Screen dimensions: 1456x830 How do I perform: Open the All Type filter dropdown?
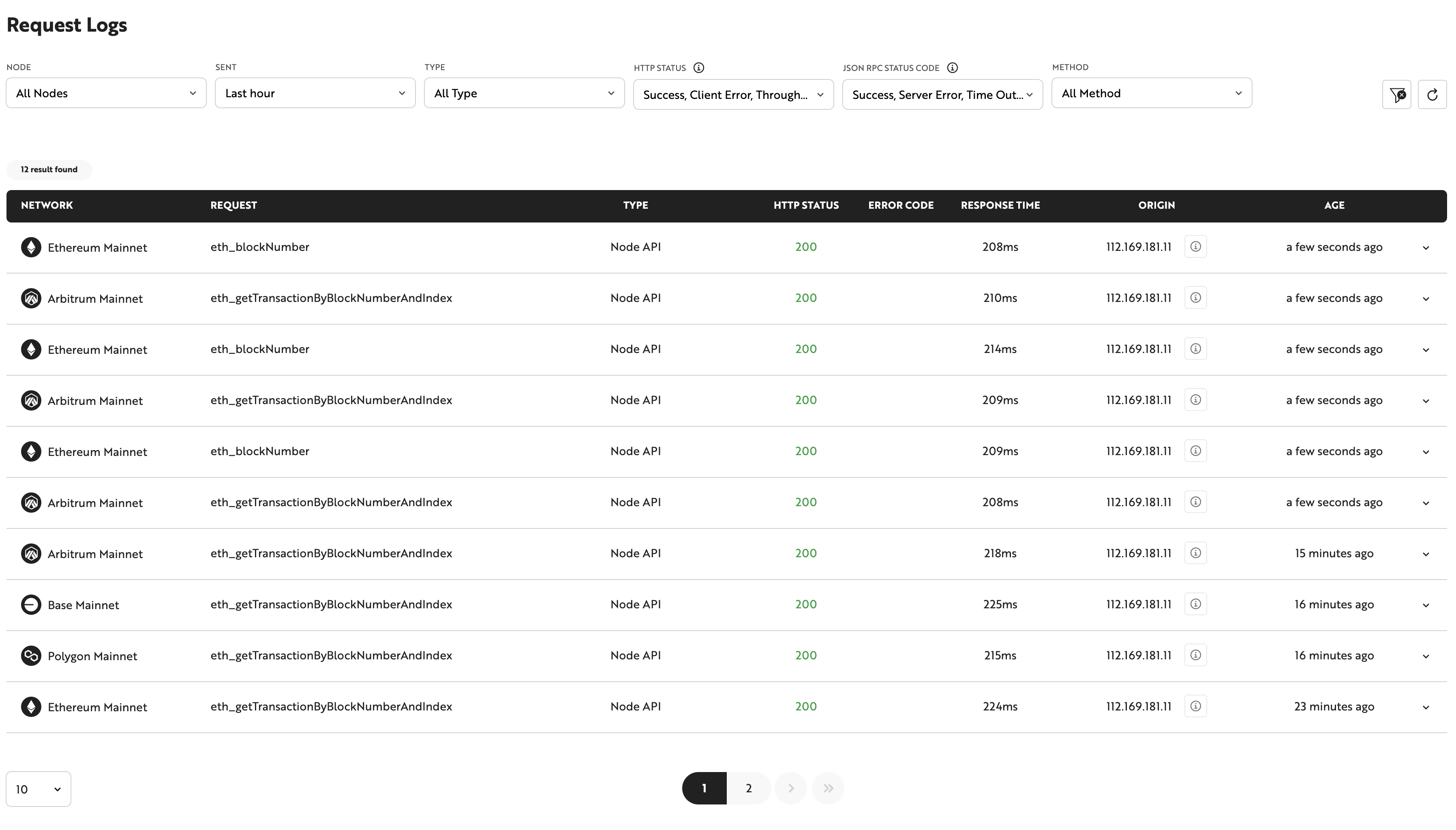pyautogui.click(x=524, y=93)
